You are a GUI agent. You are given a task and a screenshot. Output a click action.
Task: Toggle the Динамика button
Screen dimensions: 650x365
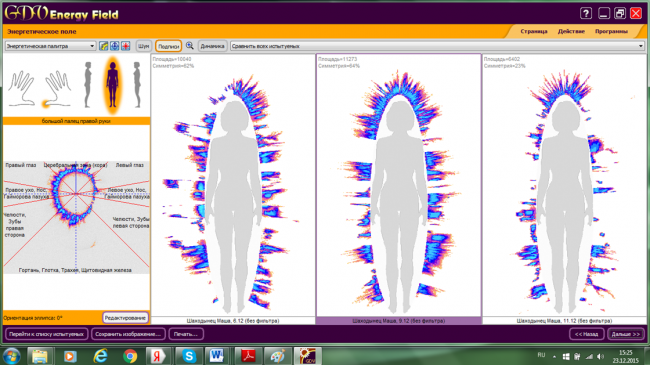[212, 46]
